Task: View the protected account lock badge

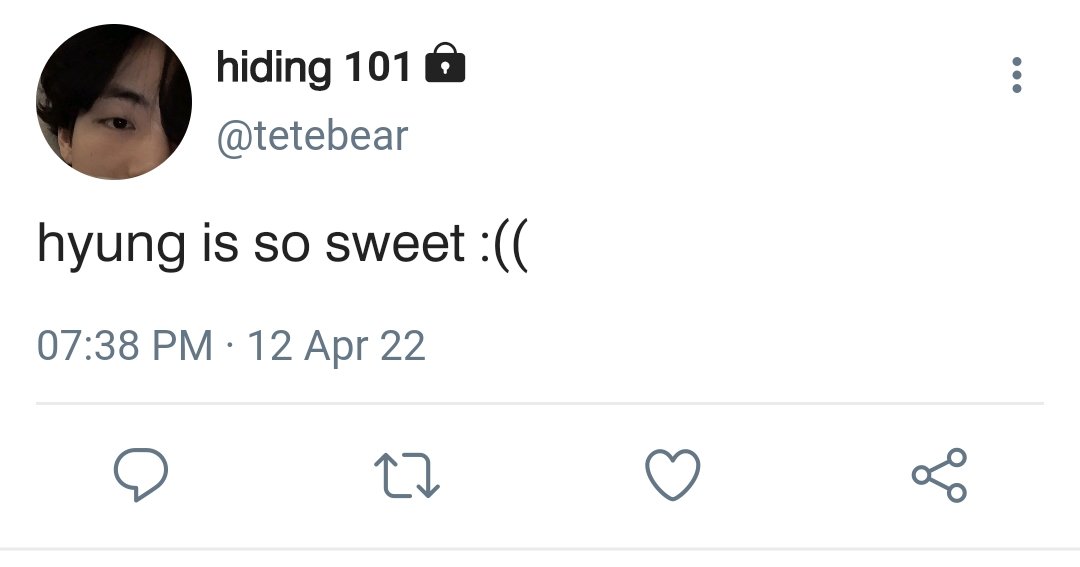Action: pyautogui.click(x=445, y=63)
